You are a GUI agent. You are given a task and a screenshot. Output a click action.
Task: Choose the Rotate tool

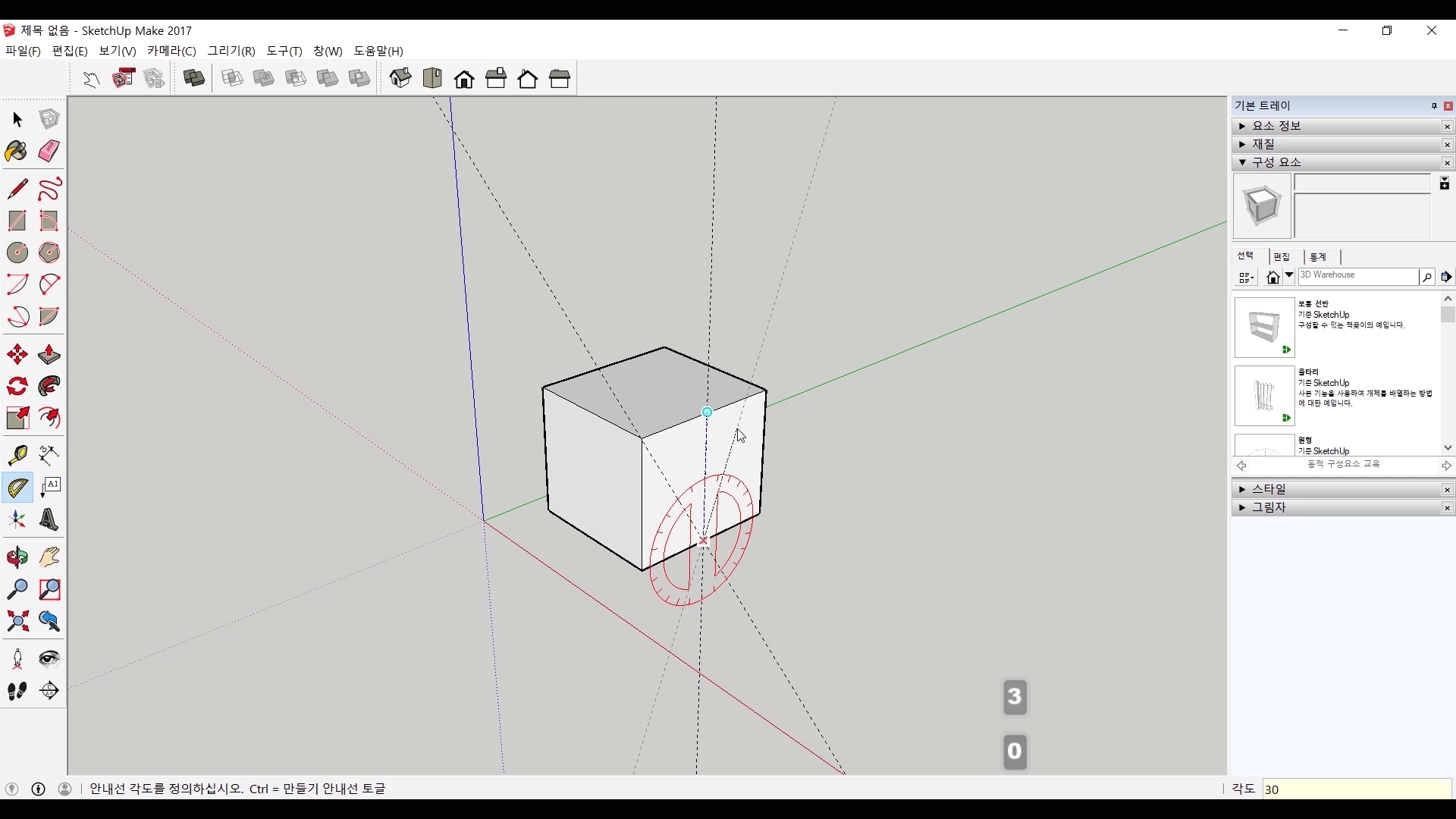(17, 387)
